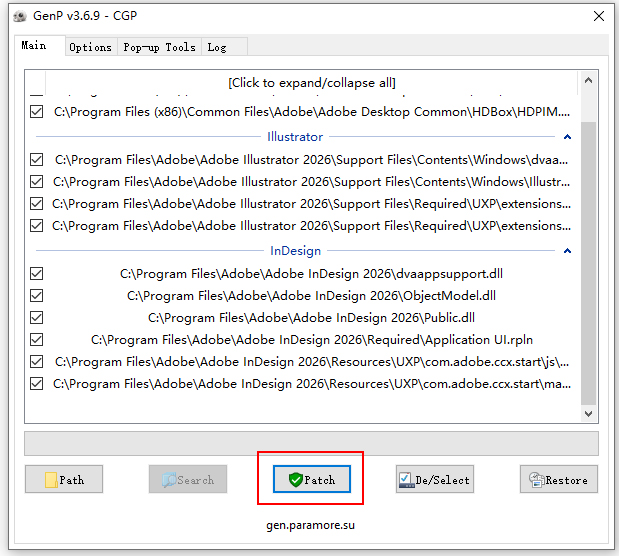Open the Pop-up Tools tab
The image size is (619, 556).
pyautogui.click(x=159, y=47)
